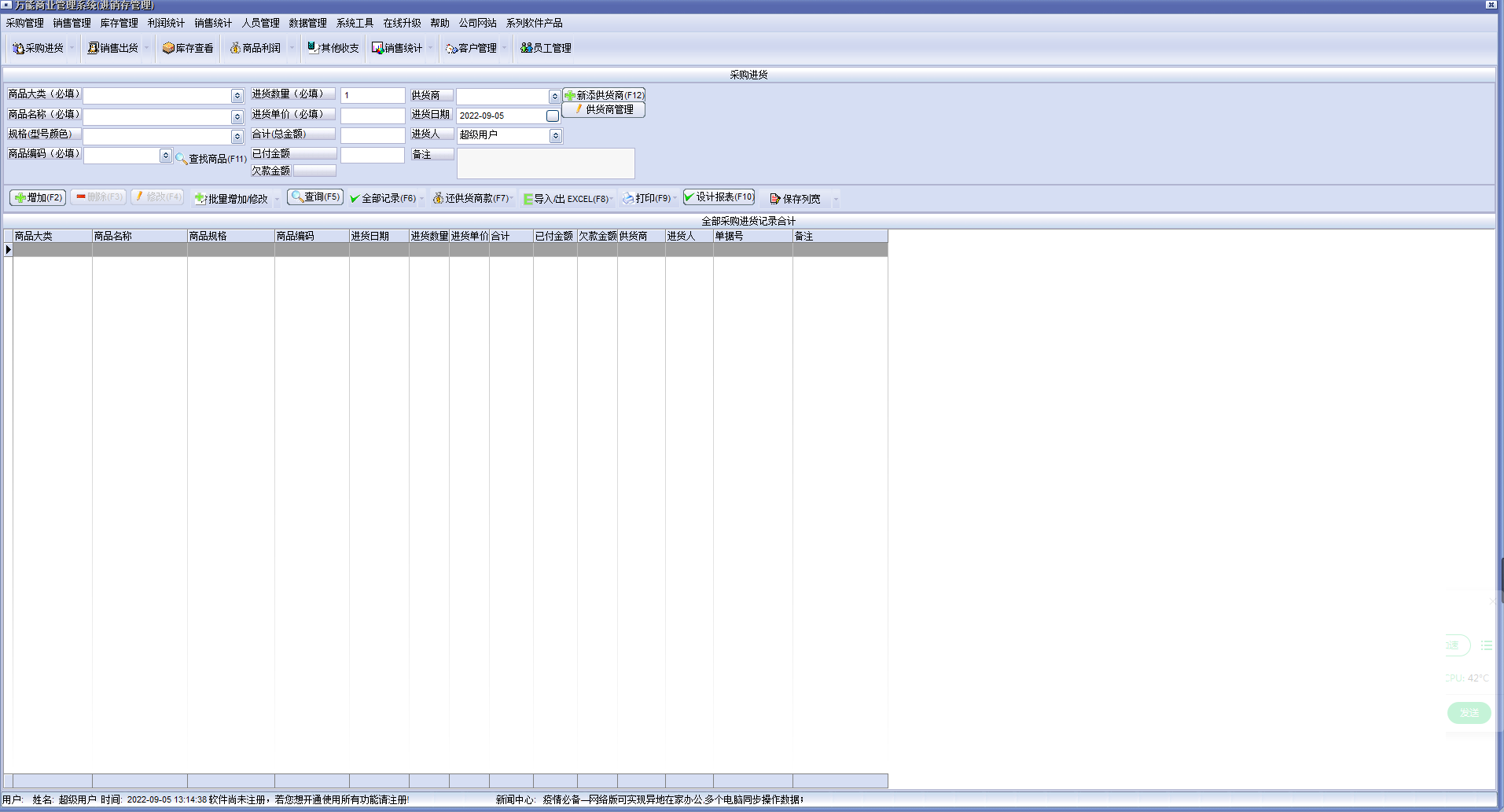
Task: Click the 查找商品(F11) magnifier icon
Action: point(182,159)
